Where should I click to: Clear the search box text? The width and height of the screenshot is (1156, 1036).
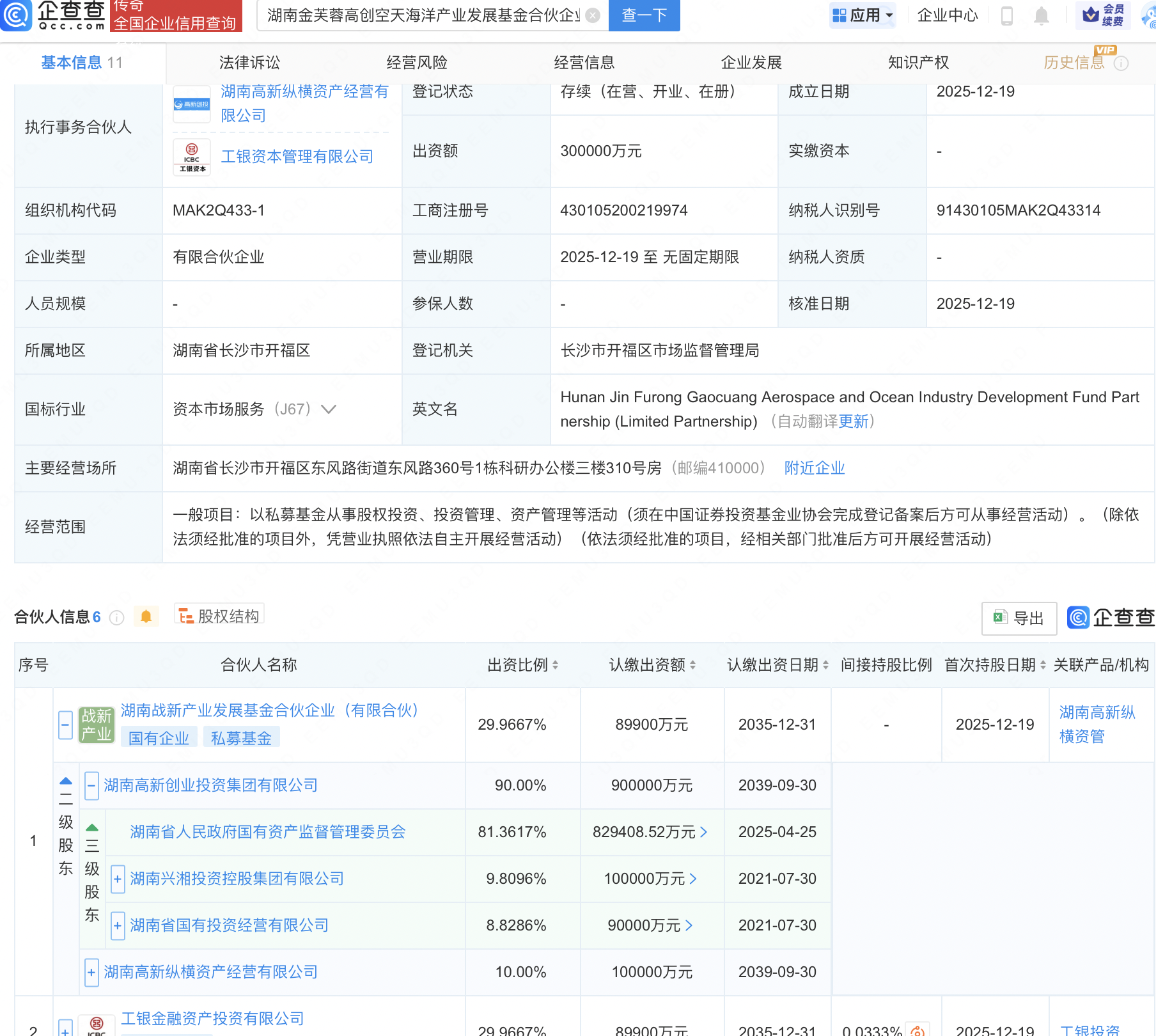coord(593,15)
